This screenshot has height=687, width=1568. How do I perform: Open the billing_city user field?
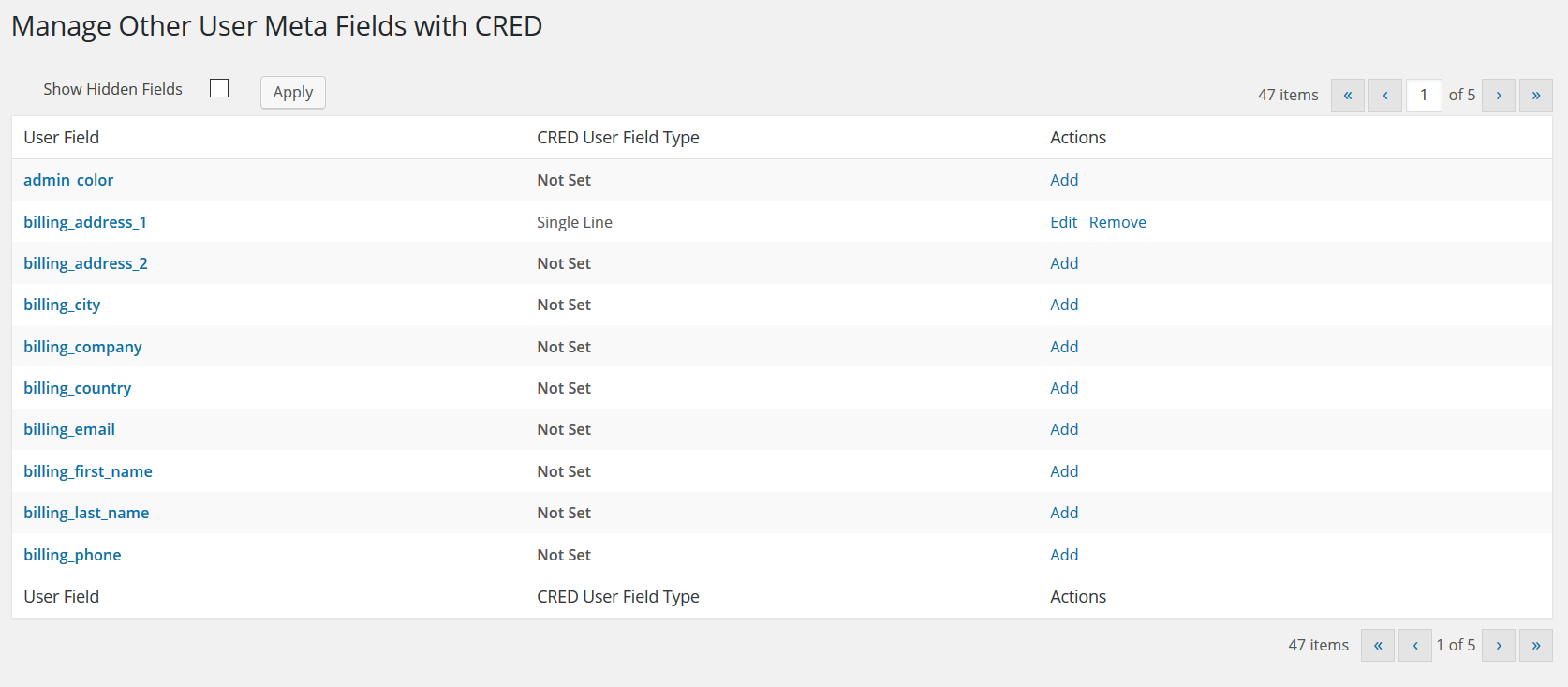point(62,305)
